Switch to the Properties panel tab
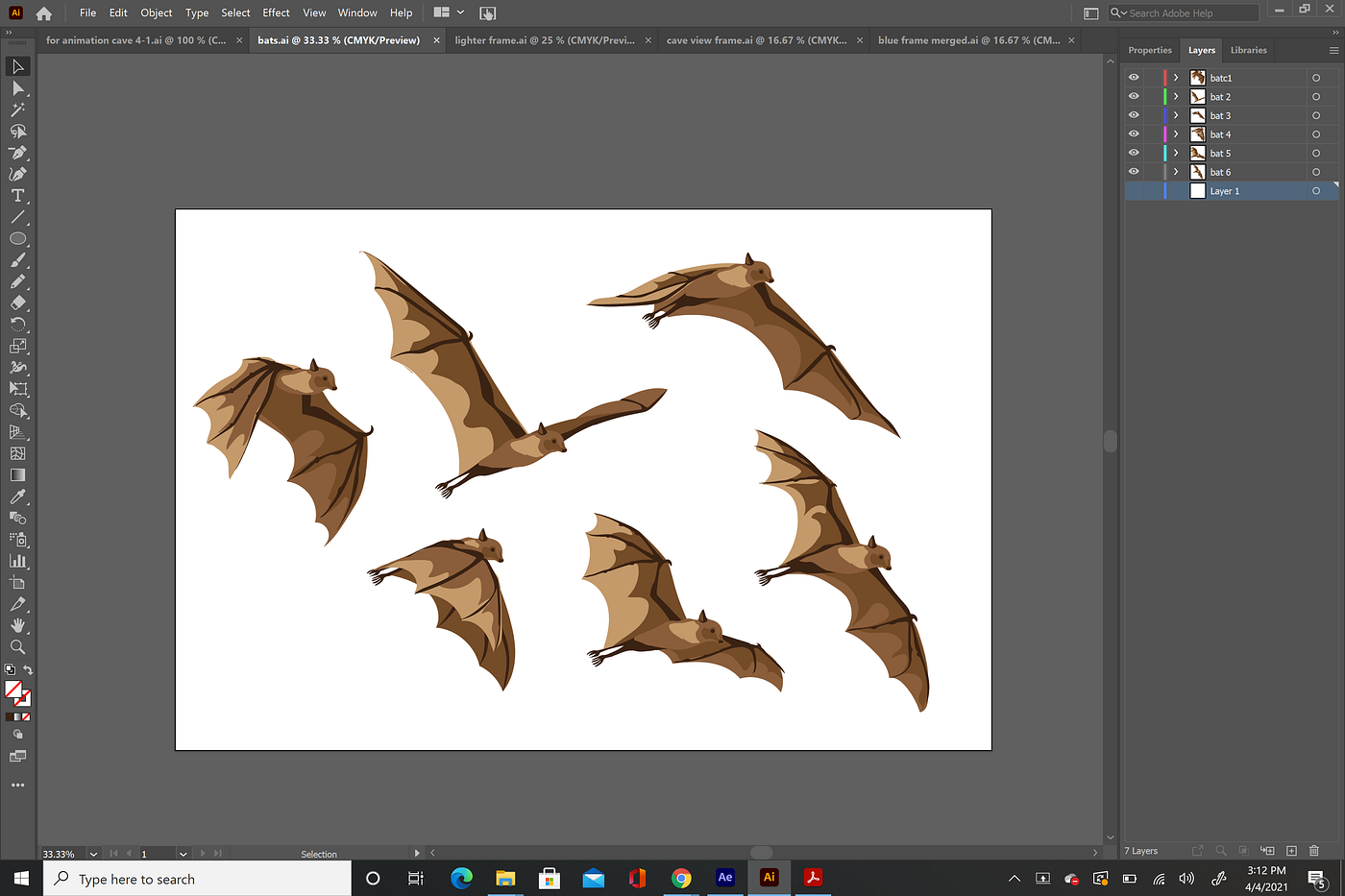Image resolution: width=1345 pixels, height=896 pixels. pyautogui.click(x=1149, y=50)
